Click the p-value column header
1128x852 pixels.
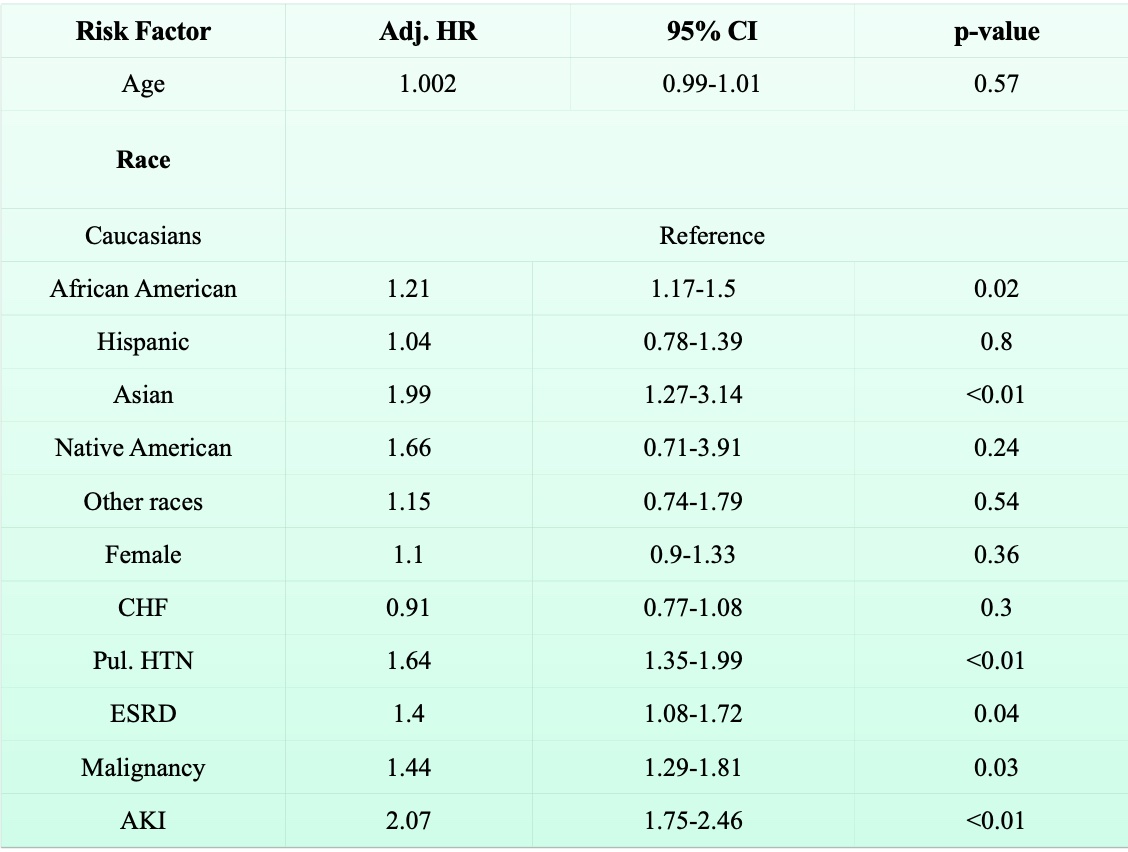(996, 31)
